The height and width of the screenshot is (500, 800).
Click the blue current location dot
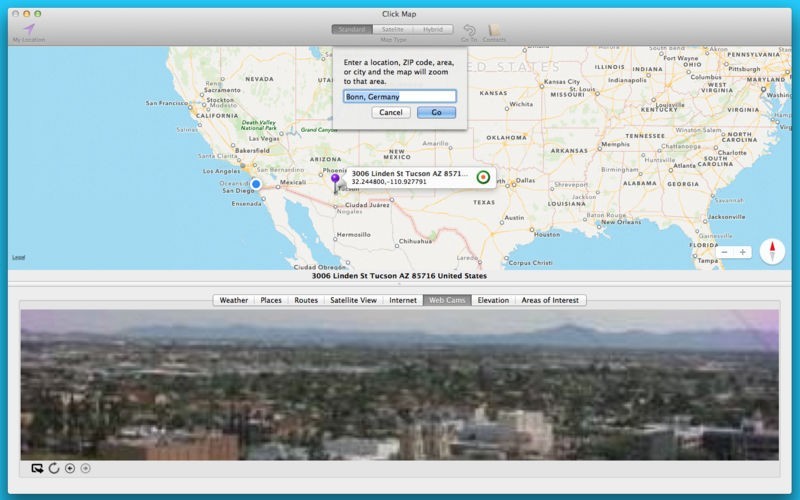[x=256, y=184]
